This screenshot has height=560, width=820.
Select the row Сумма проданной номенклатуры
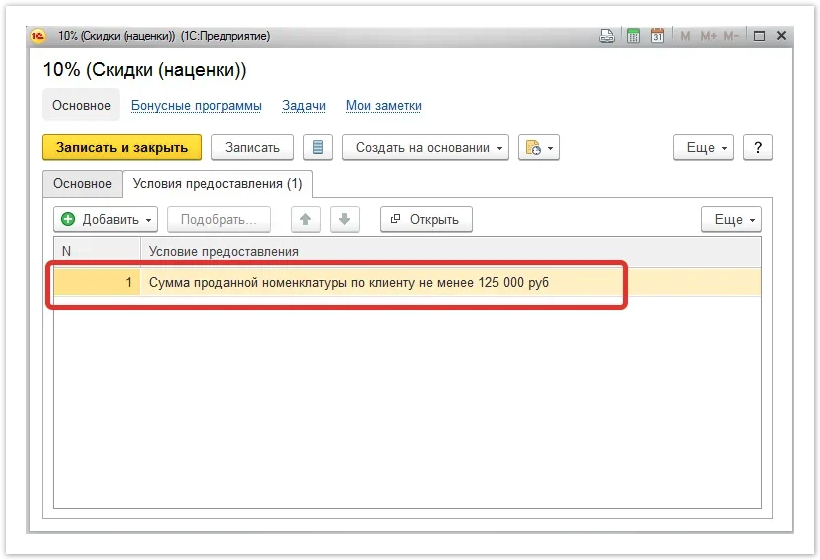[x=348, y=283]
